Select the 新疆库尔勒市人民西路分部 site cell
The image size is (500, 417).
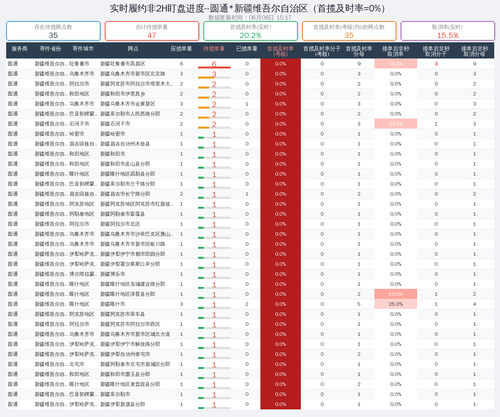click(130, 114)
